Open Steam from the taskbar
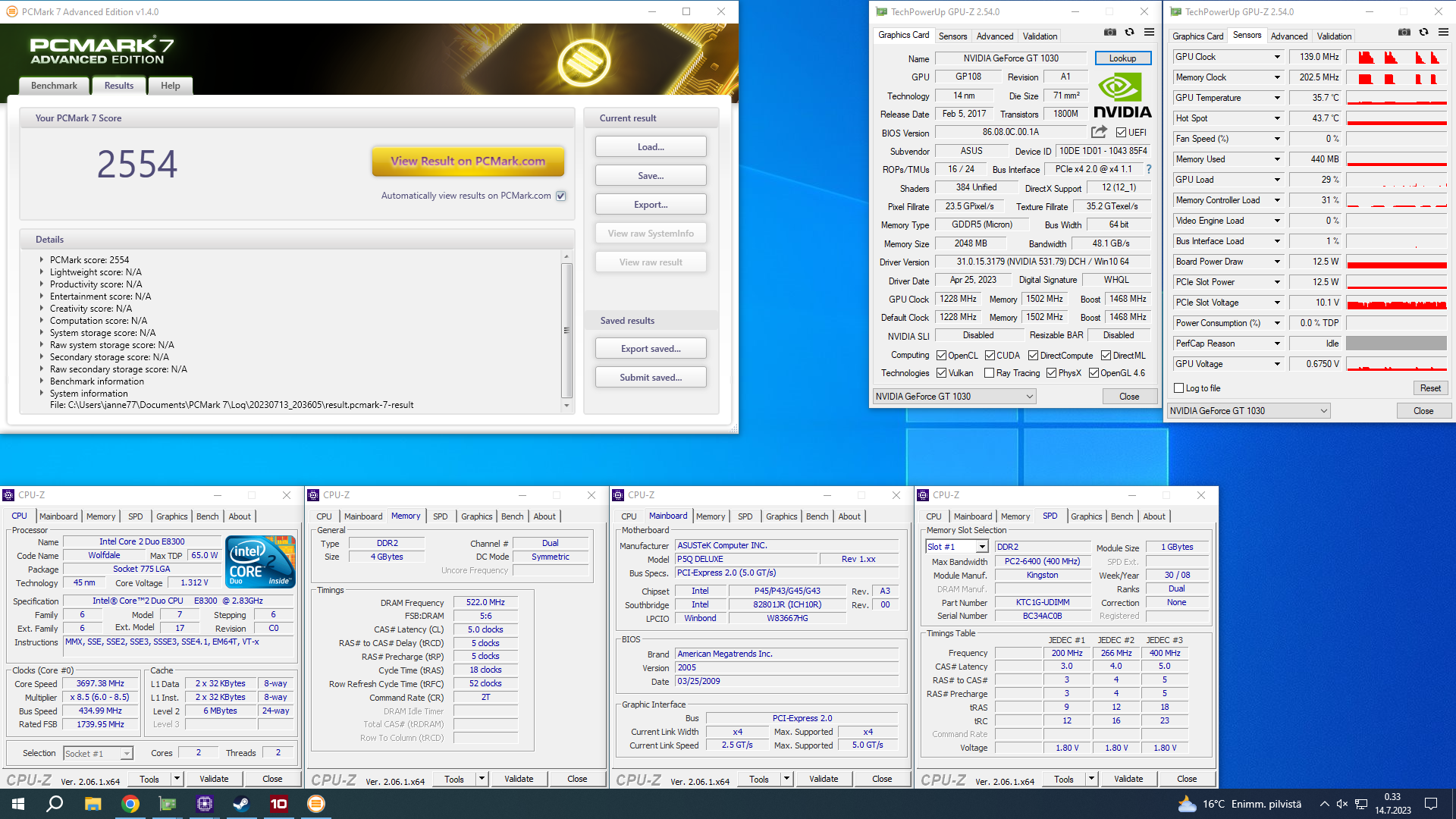 (x=242, y=803)
